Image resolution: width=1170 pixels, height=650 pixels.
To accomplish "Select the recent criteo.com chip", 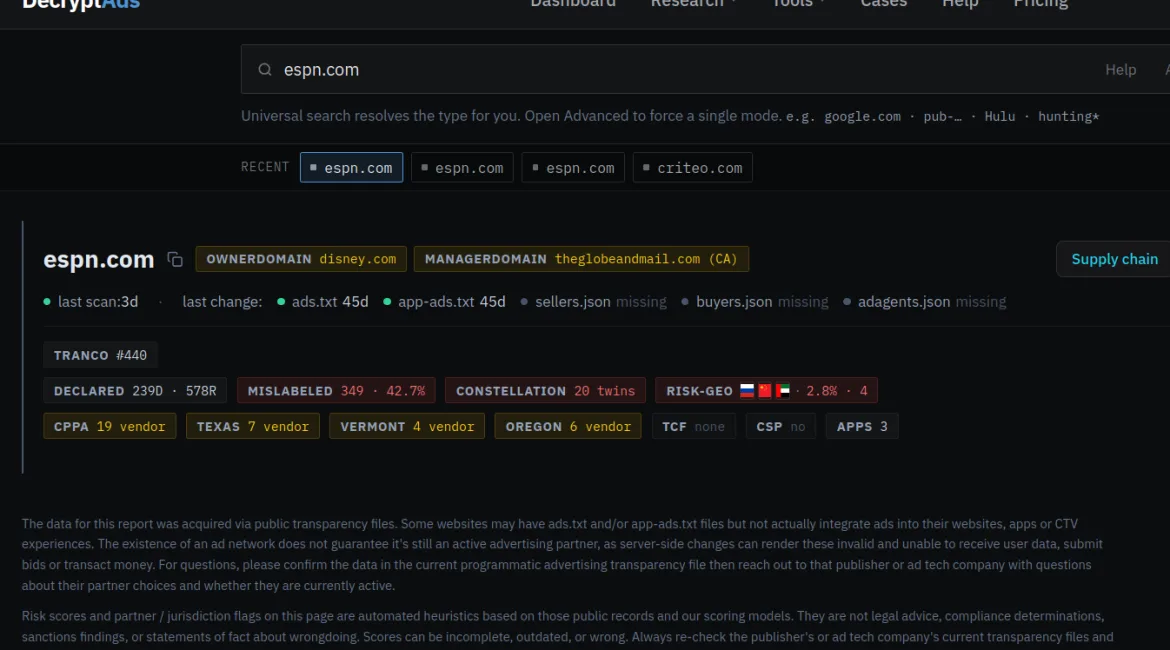I will (692, 168).
